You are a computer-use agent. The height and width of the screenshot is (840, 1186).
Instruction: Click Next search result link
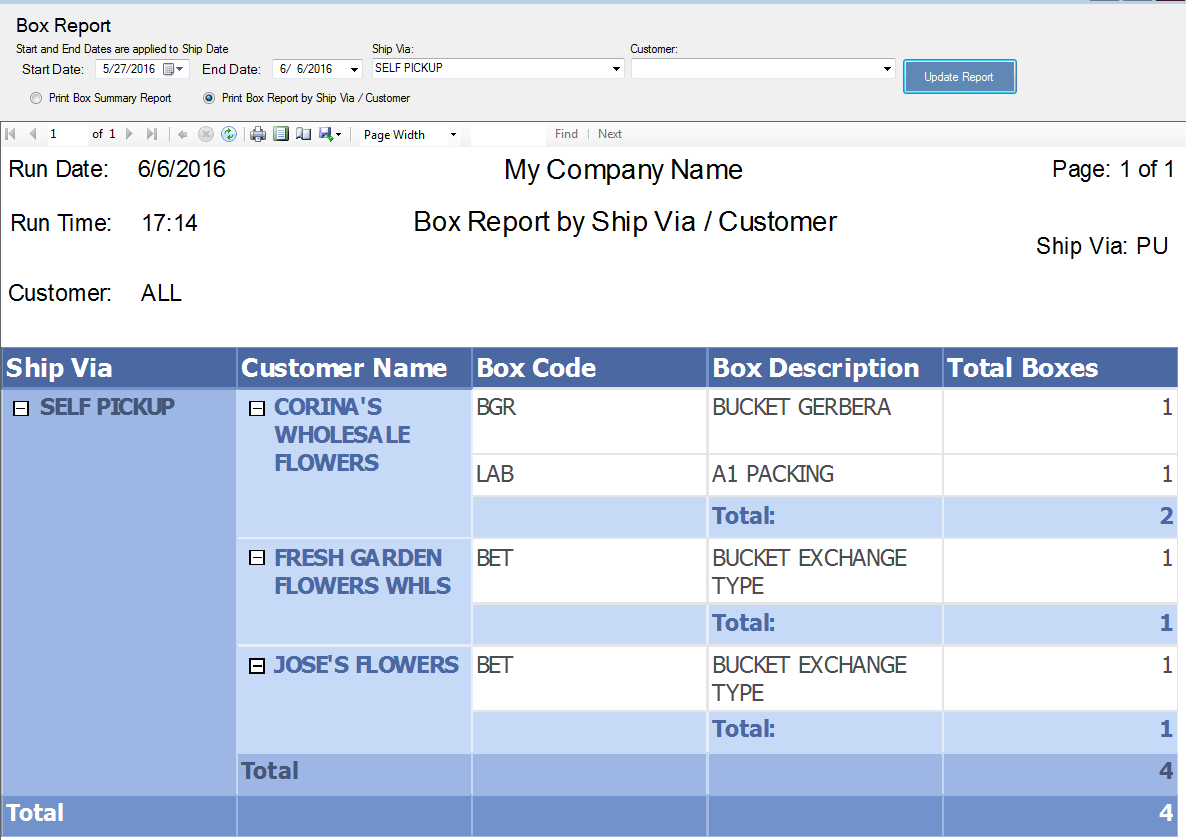pyautogui.click(x=610, y=134)
